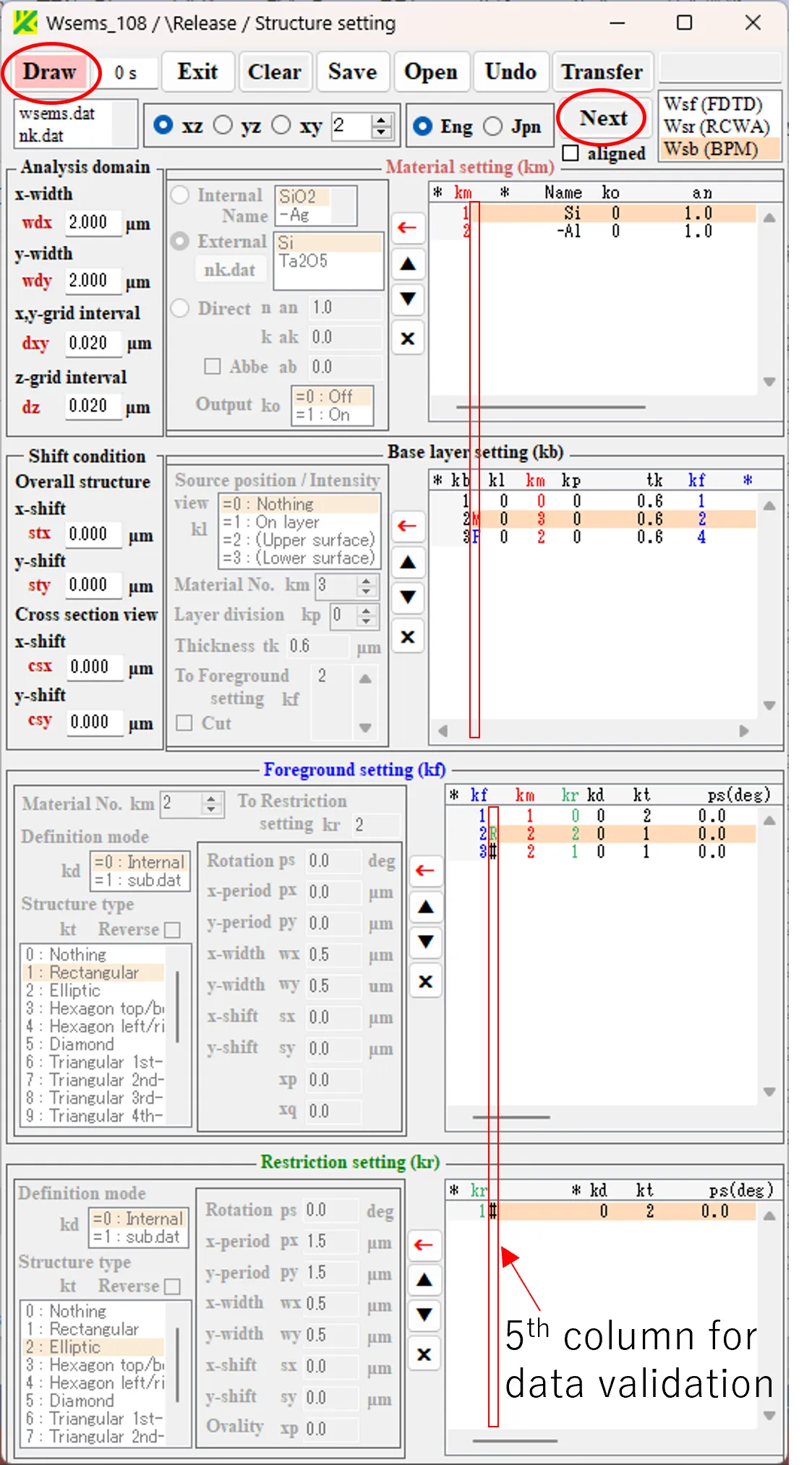Switch language to Jpn radio button
This screenshot has width=812, height=1465.
(493, 127)
